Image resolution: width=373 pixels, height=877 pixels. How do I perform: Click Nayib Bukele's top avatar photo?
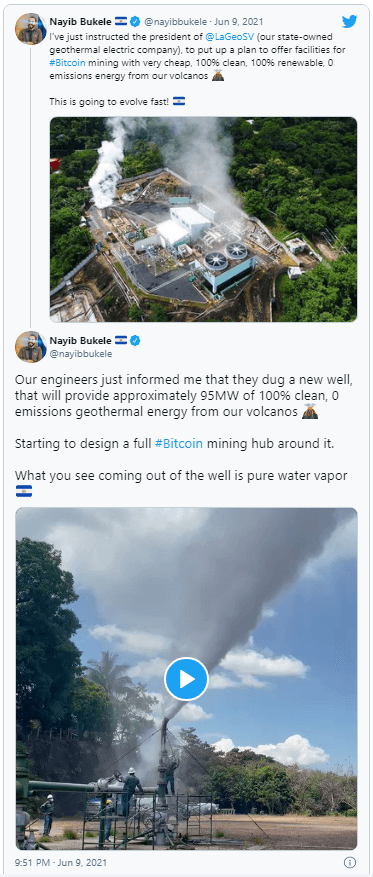click(x=30, y=29)
